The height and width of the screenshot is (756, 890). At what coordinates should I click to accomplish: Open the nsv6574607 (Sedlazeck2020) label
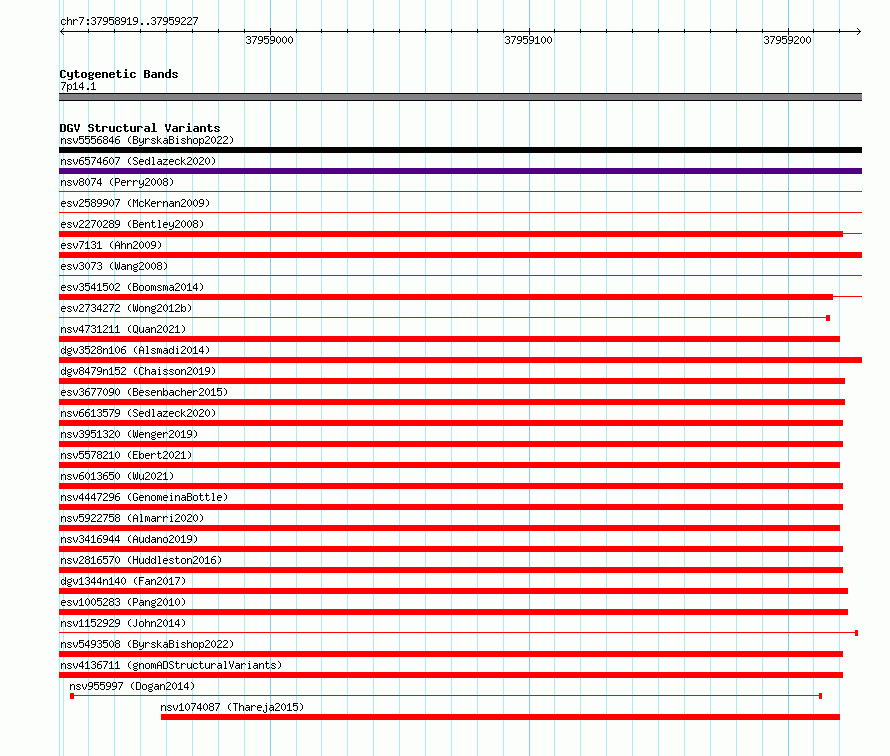tap(138, 161)
